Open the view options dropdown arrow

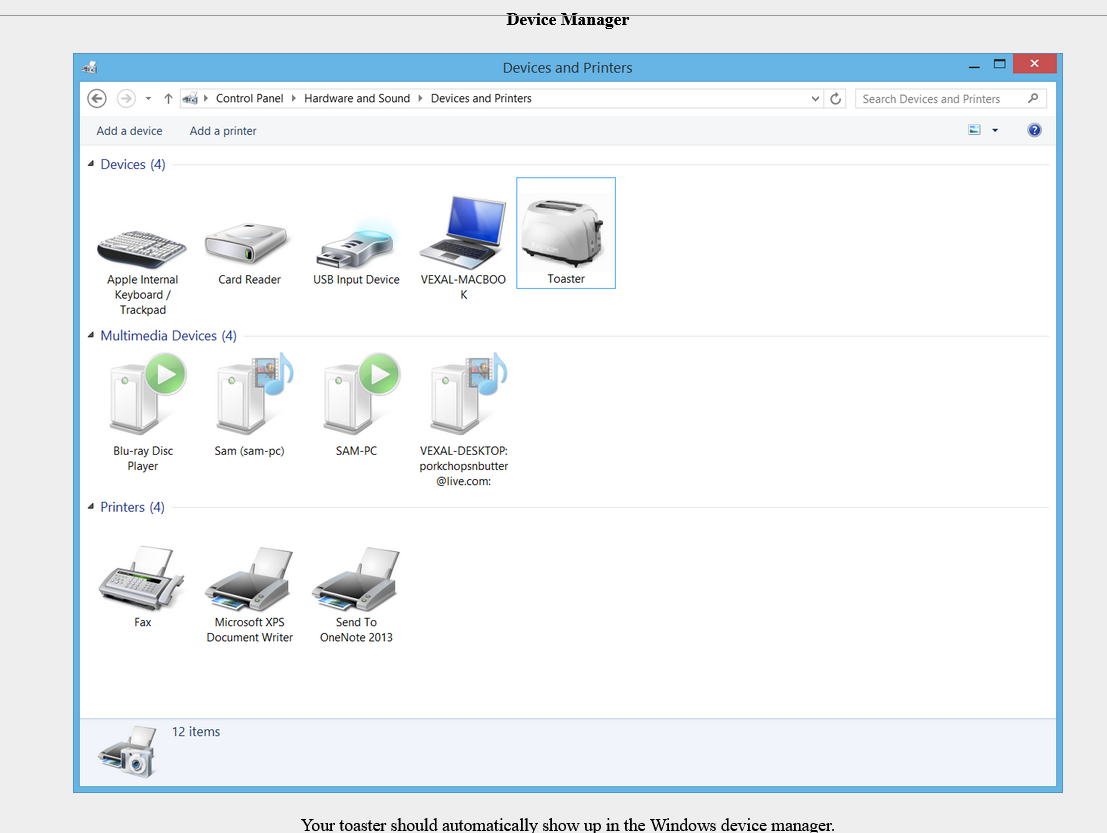pos(995,131)
